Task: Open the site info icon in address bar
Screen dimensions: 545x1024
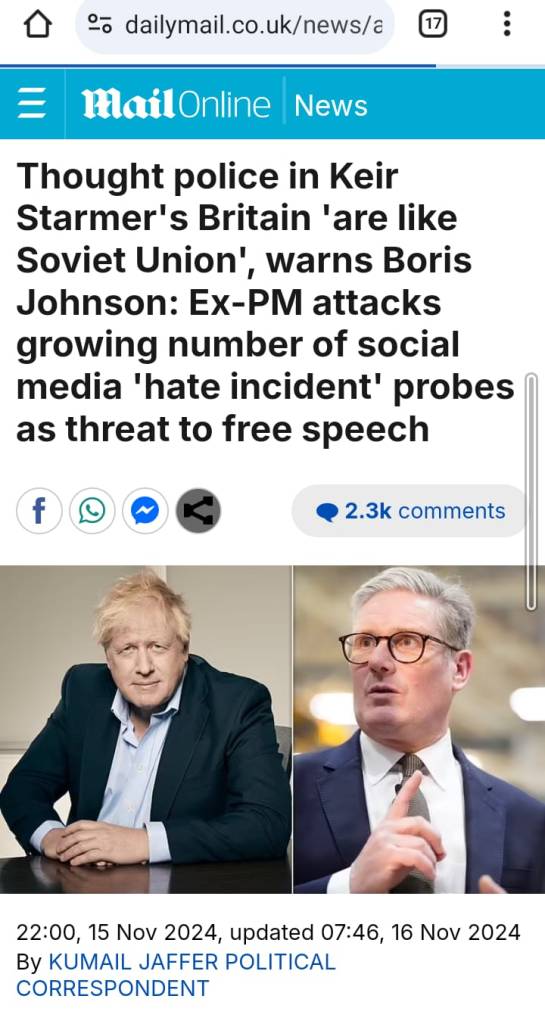Action: pyautogui.click(x=101, y=25)
